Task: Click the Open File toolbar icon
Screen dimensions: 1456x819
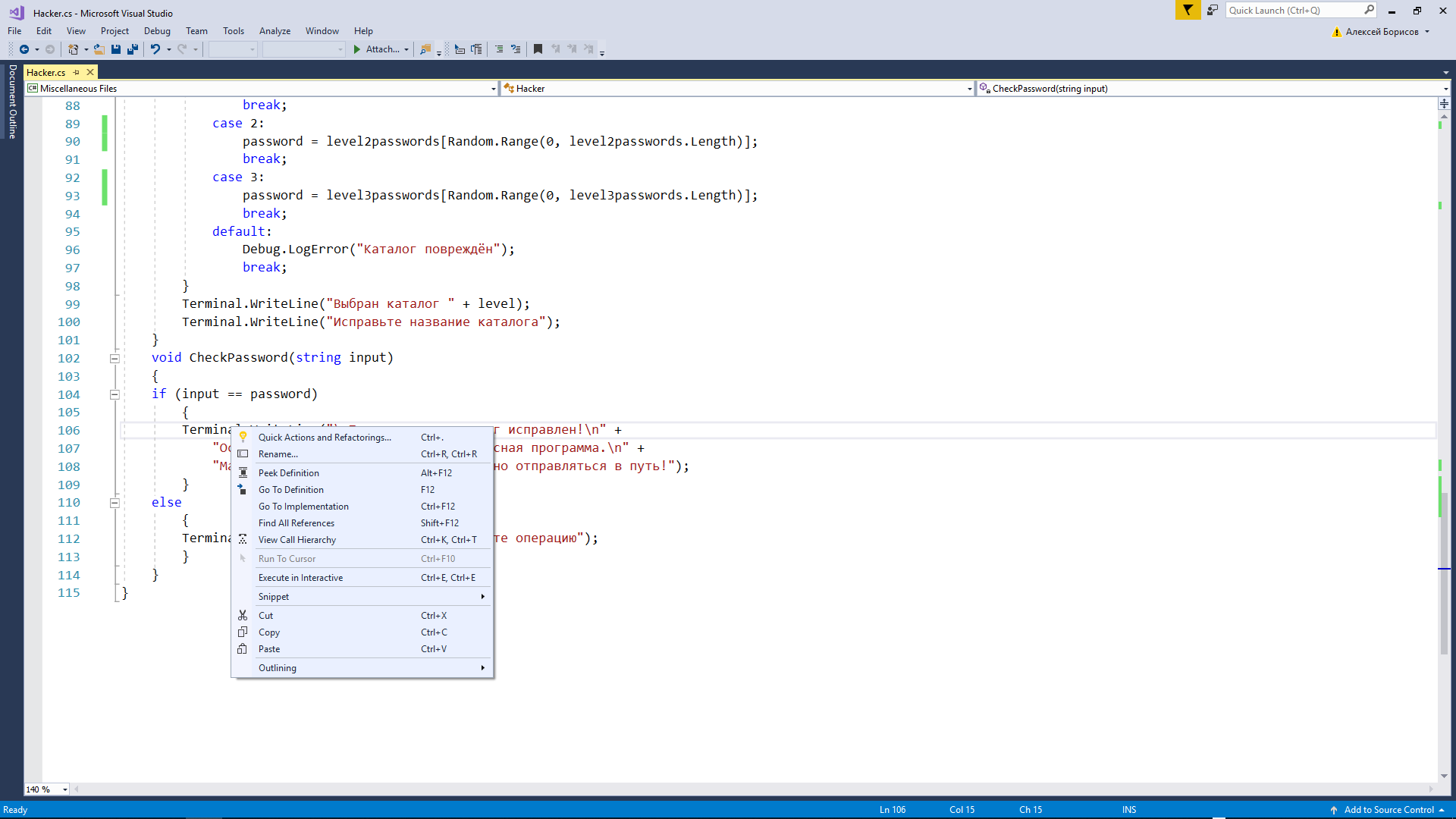Action: [x=99, y=49]
